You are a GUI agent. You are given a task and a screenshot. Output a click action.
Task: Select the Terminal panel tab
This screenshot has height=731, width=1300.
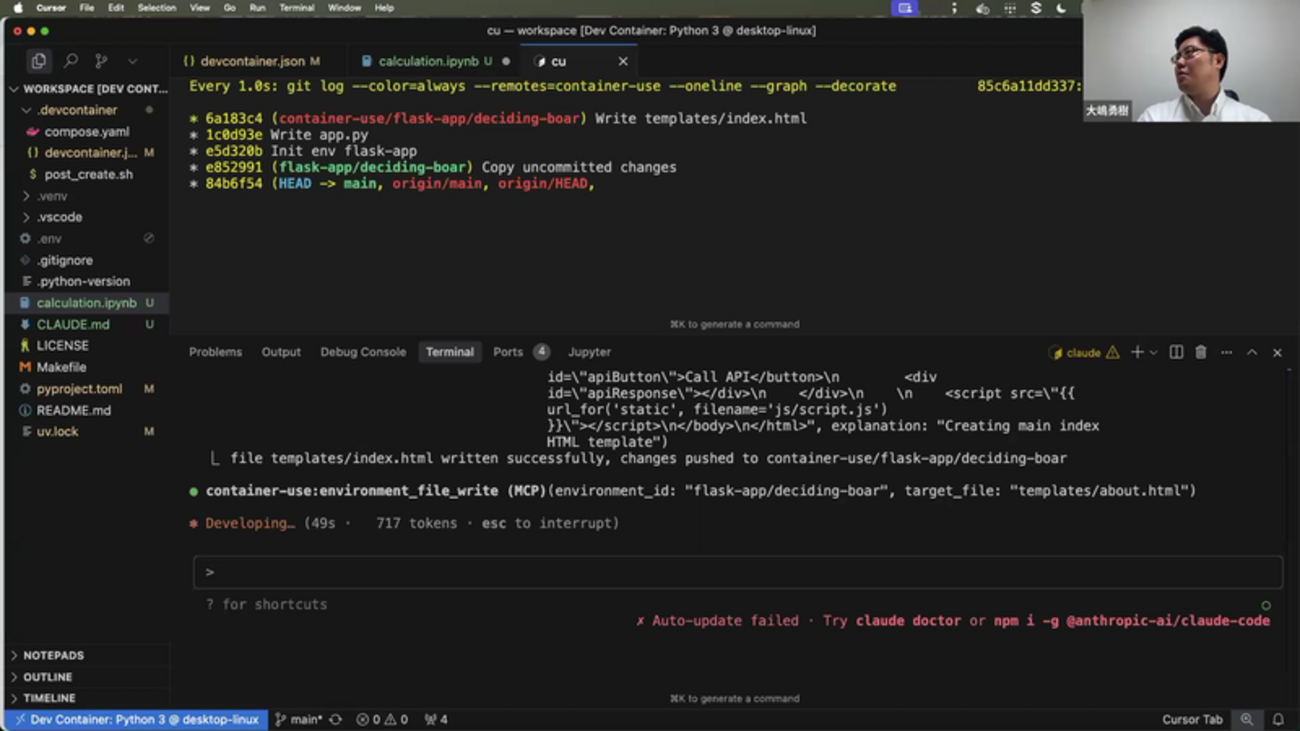pyautogui.click(x=449, y=352)
